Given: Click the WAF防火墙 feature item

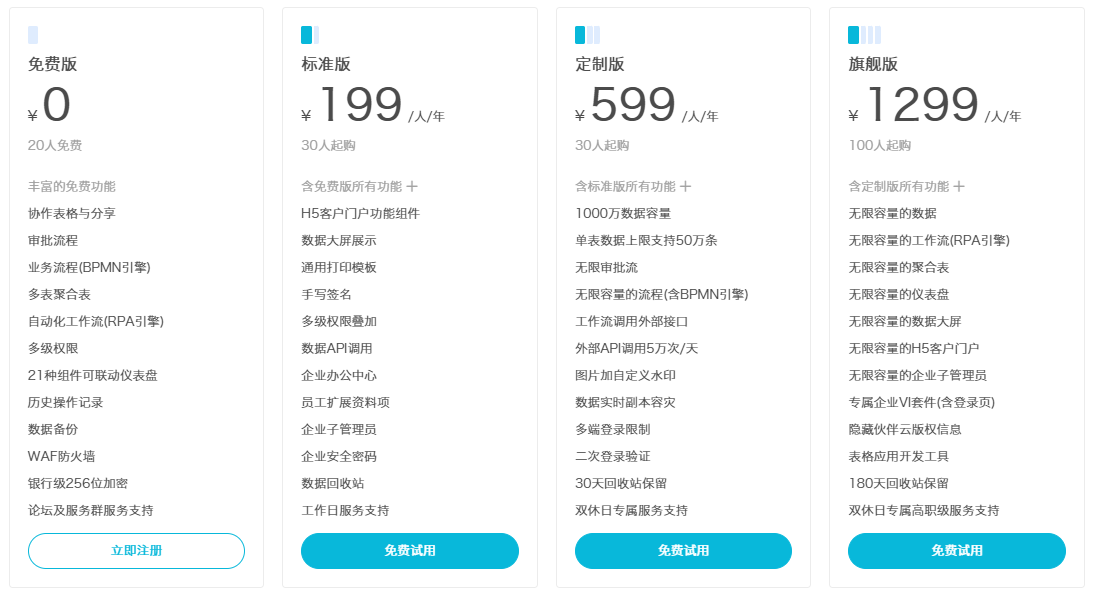Looking at the screenshot, I should 61,456.
